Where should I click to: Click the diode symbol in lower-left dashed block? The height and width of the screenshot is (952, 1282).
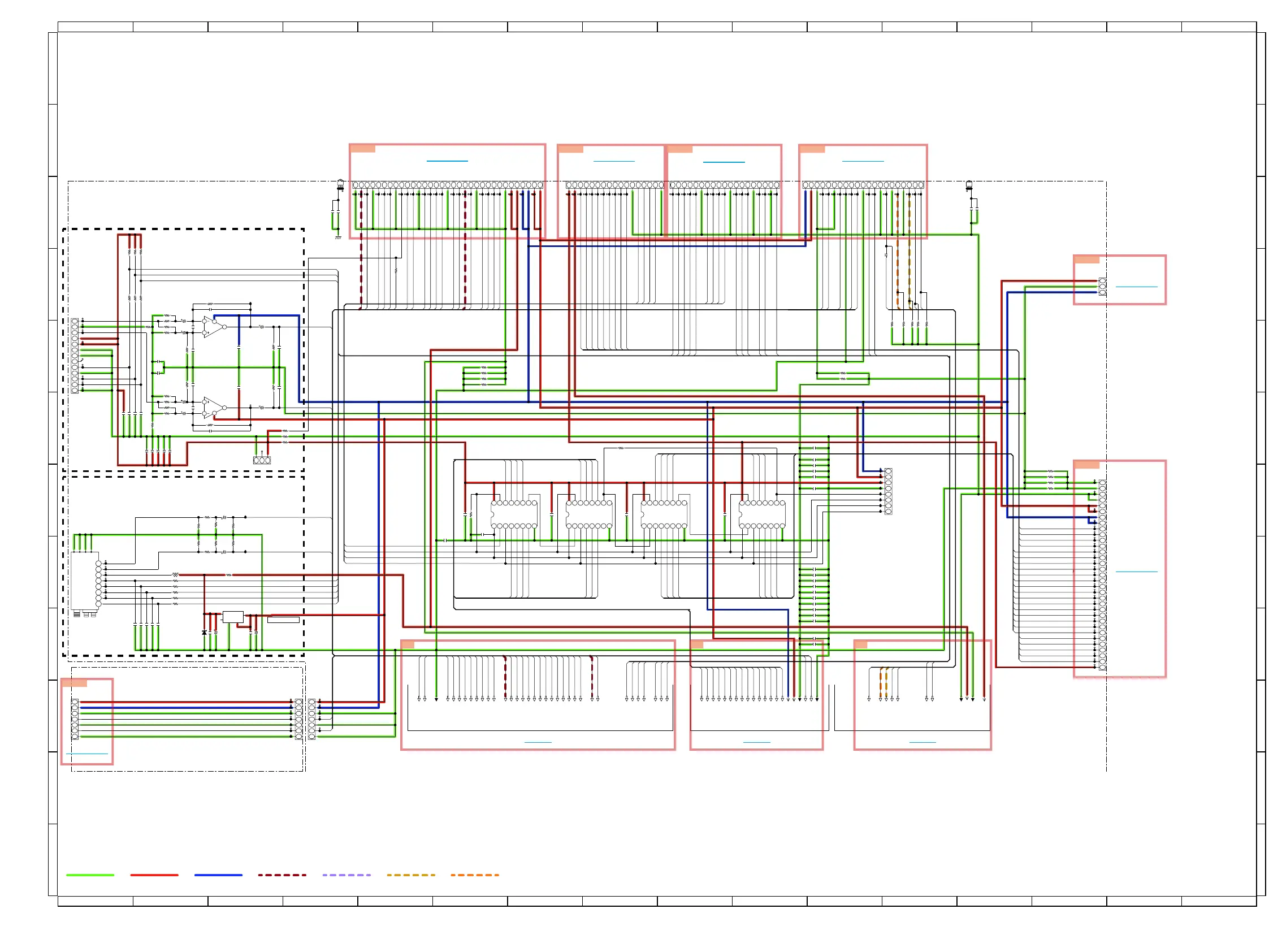[204, 633]
